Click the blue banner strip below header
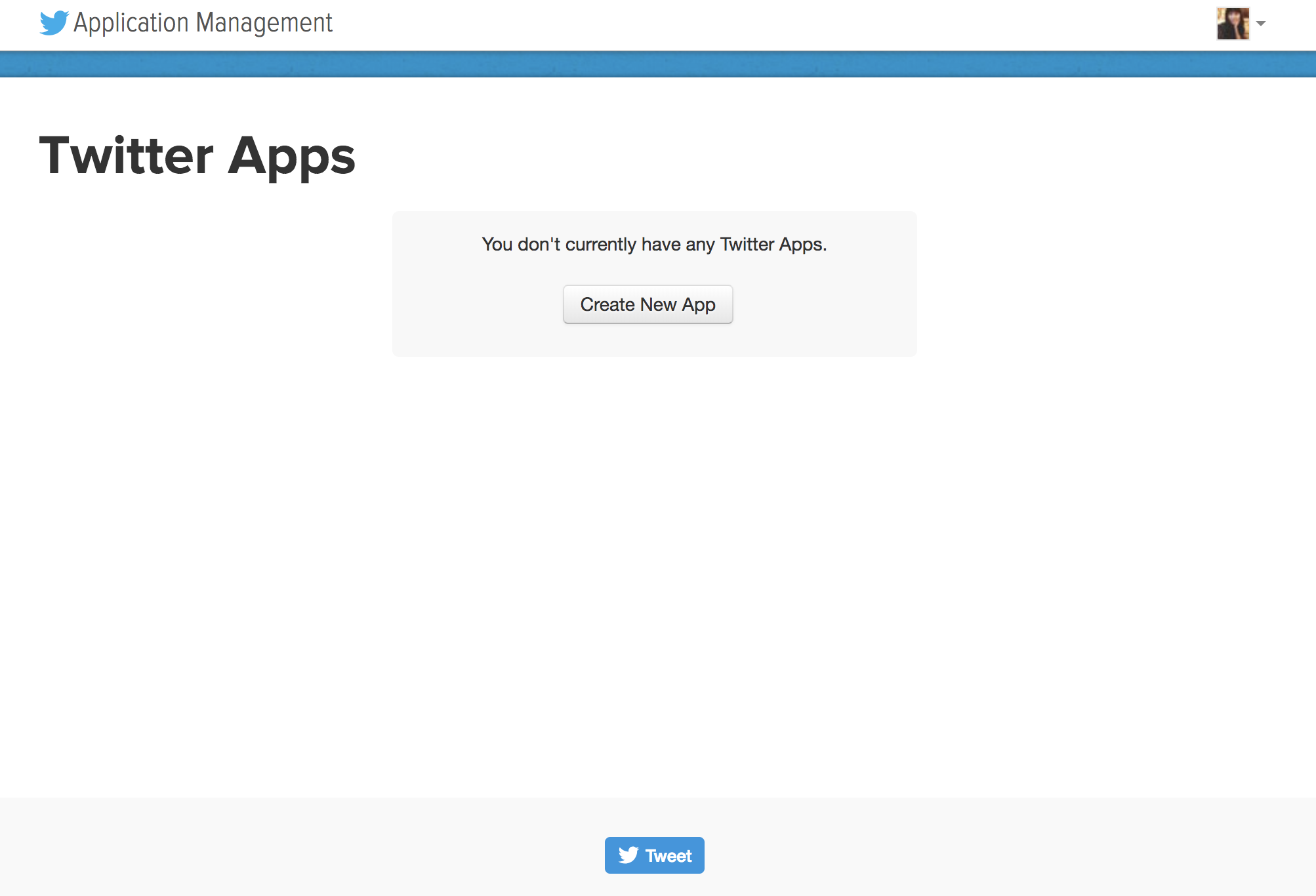The image size is (1316, 896). (x=656, y=64)
